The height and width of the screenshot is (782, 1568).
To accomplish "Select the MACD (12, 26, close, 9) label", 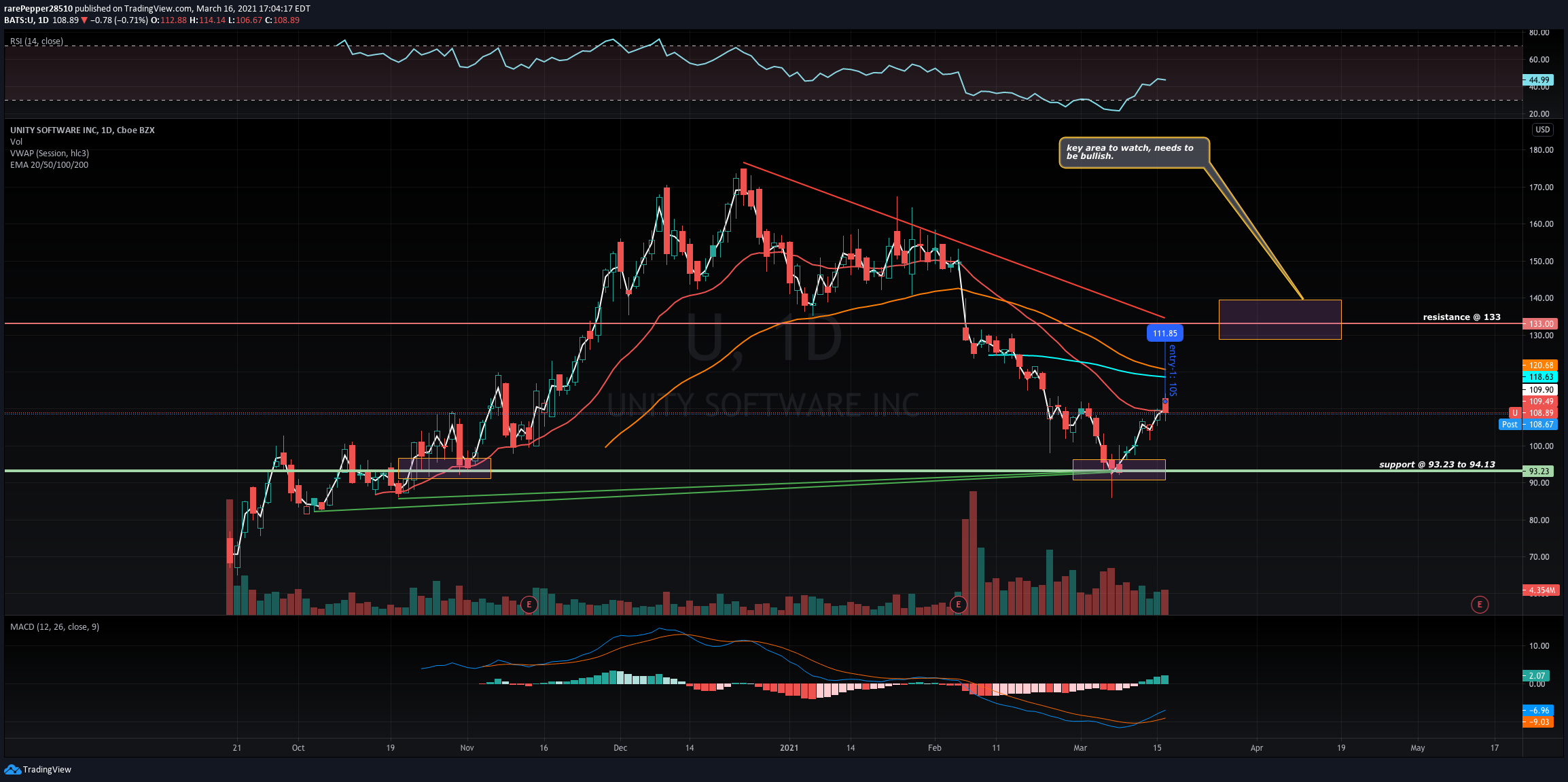I will (x=54, y=626).
